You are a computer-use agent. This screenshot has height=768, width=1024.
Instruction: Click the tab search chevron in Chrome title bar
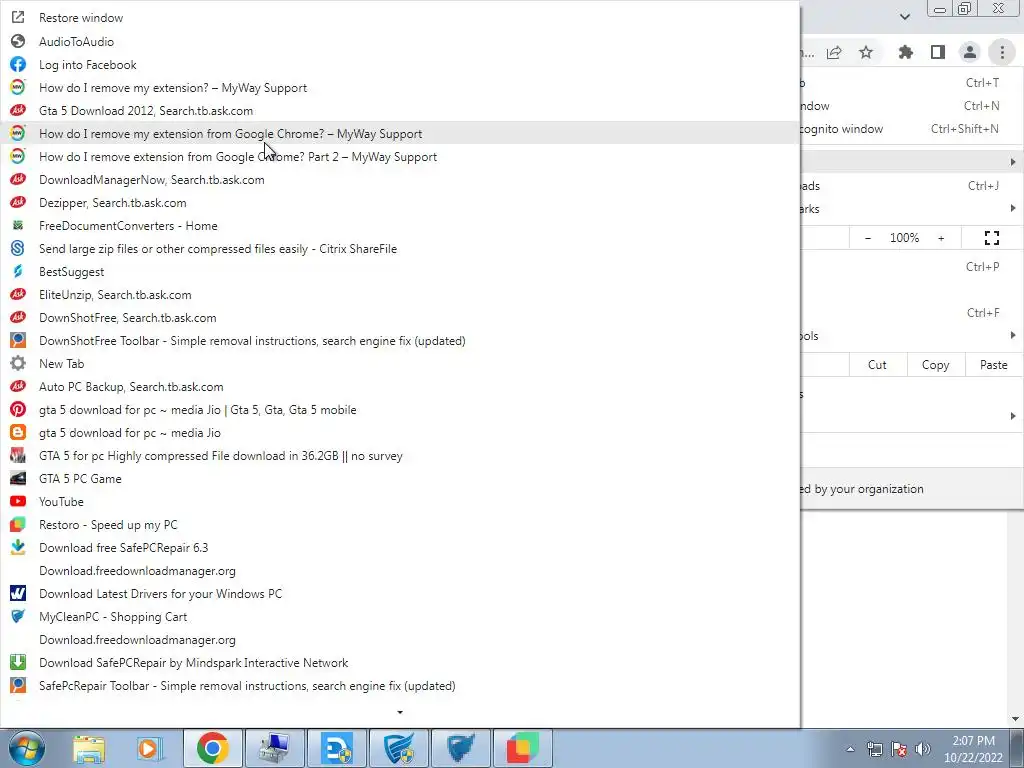(904, 16)
